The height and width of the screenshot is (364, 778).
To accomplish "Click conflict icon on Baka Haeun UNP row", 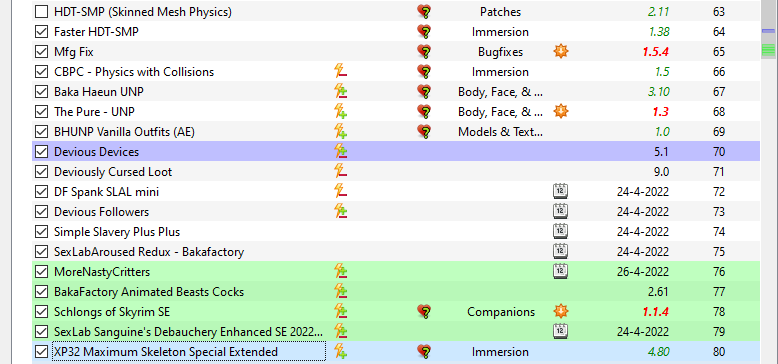I will pyautogui.click(x=340, y=91).
